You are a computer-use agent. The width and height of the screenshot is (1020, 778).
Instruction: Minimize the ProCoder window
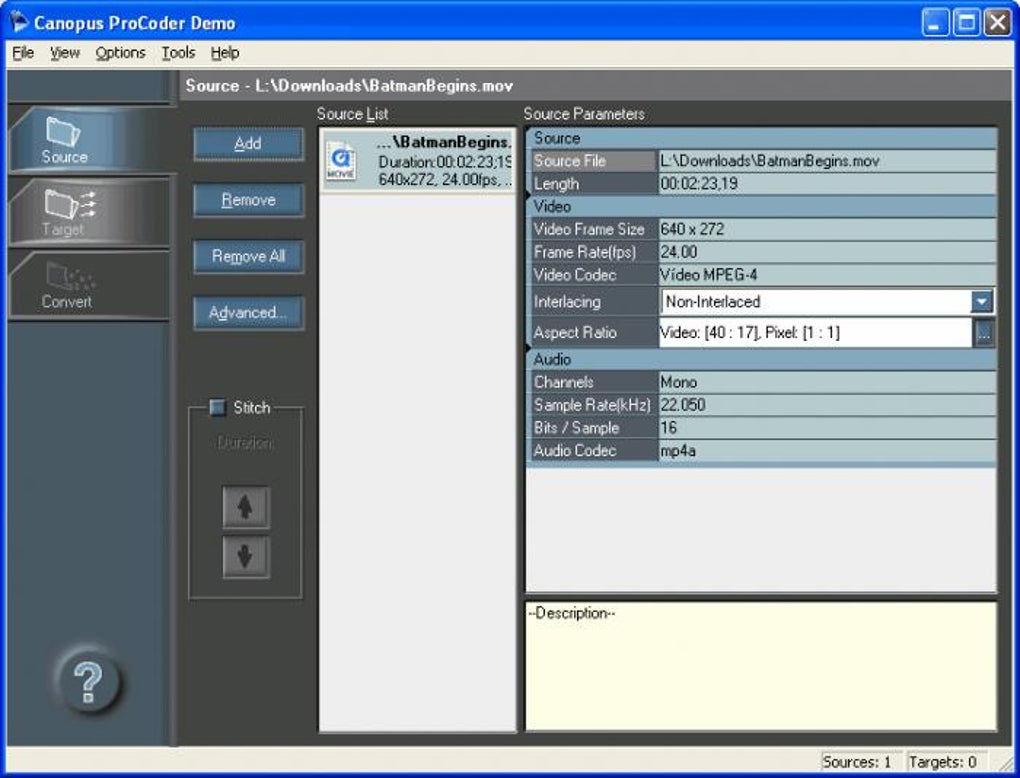(935, 23)
